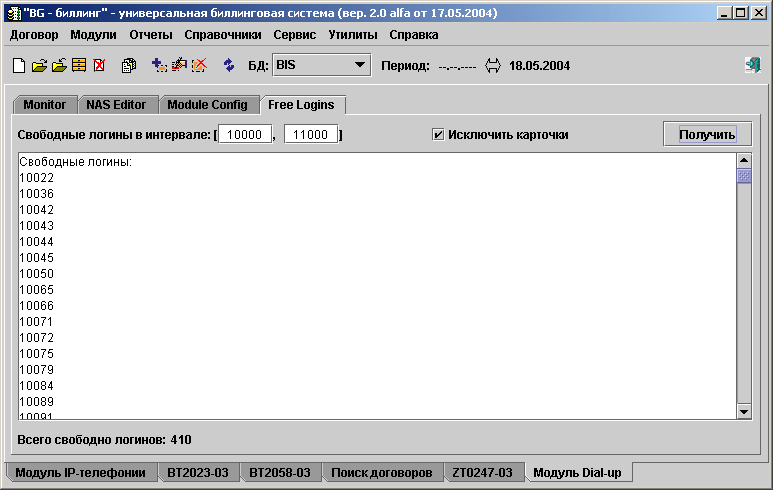Screen dimensions: 773x490
Task: Click the exit door icon at toolbar right
Action: pos(752,66)
